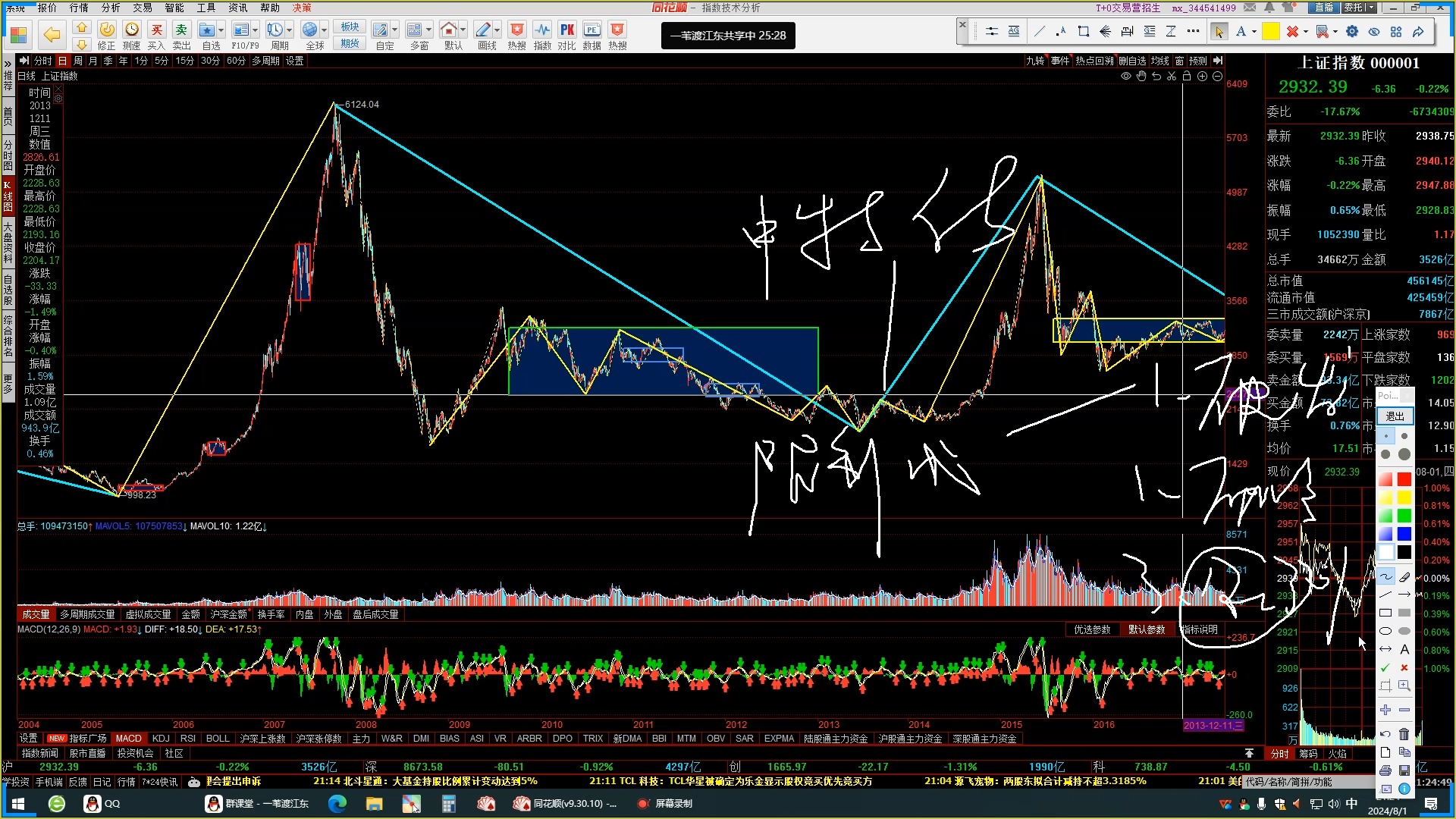Open the 工具 menu

coord(206,8)
